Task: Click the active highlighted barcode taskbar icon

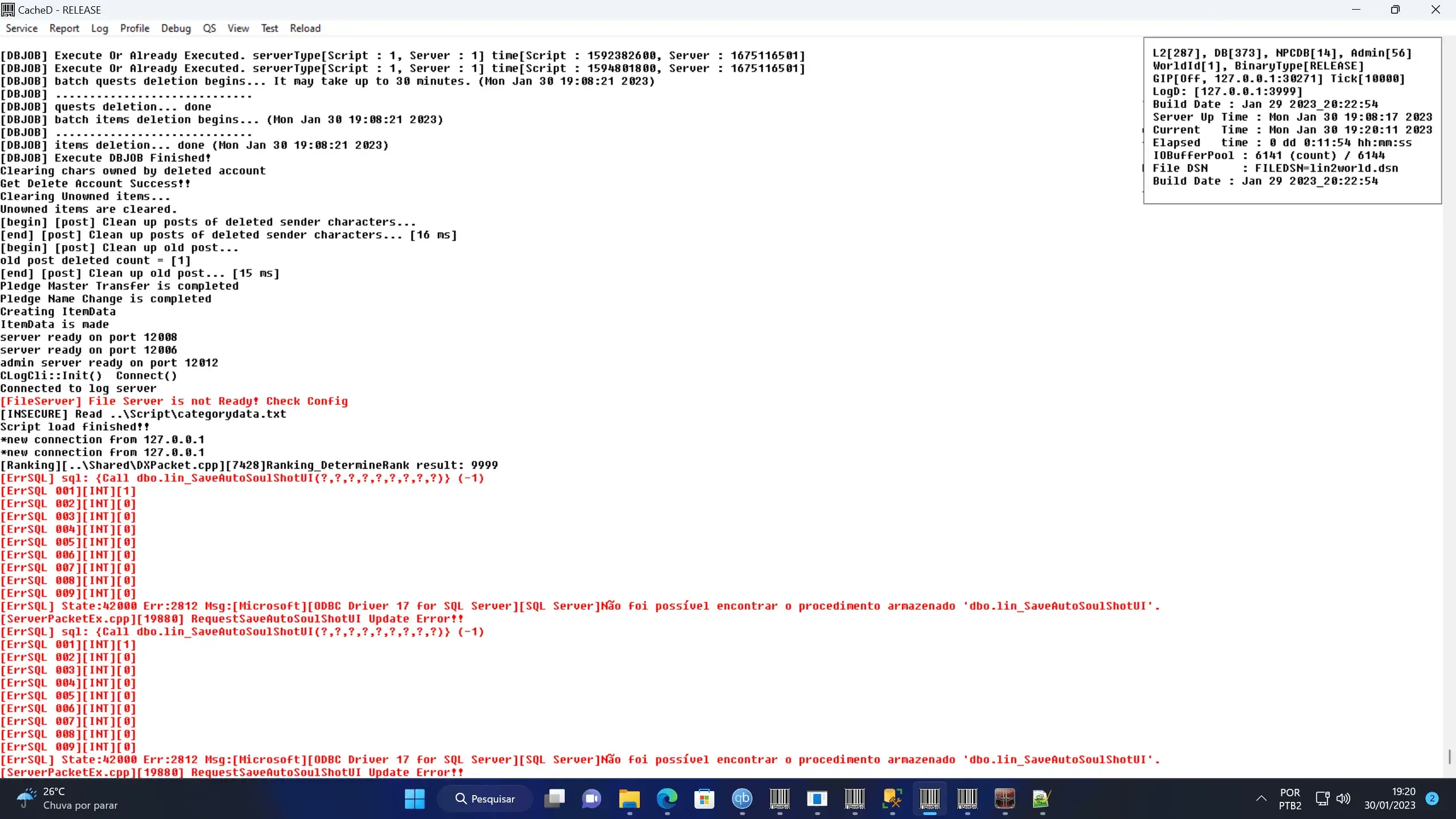Action: [x=929, y=799]
